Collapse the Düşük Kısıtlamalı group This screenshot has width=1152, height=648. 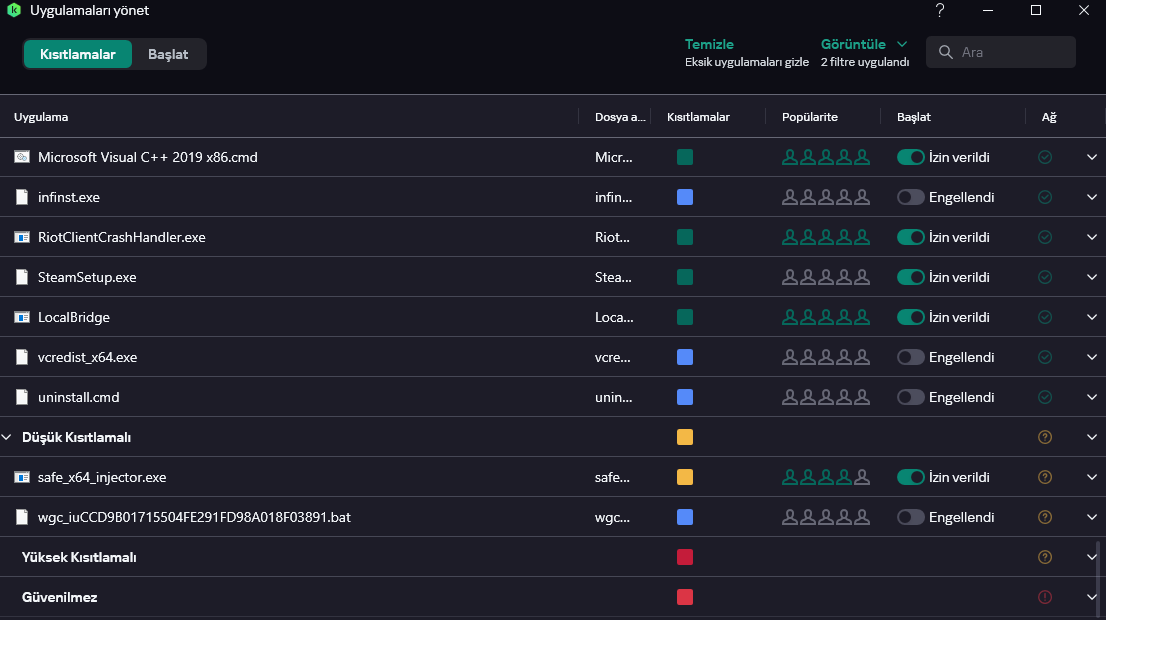[7, 437]
